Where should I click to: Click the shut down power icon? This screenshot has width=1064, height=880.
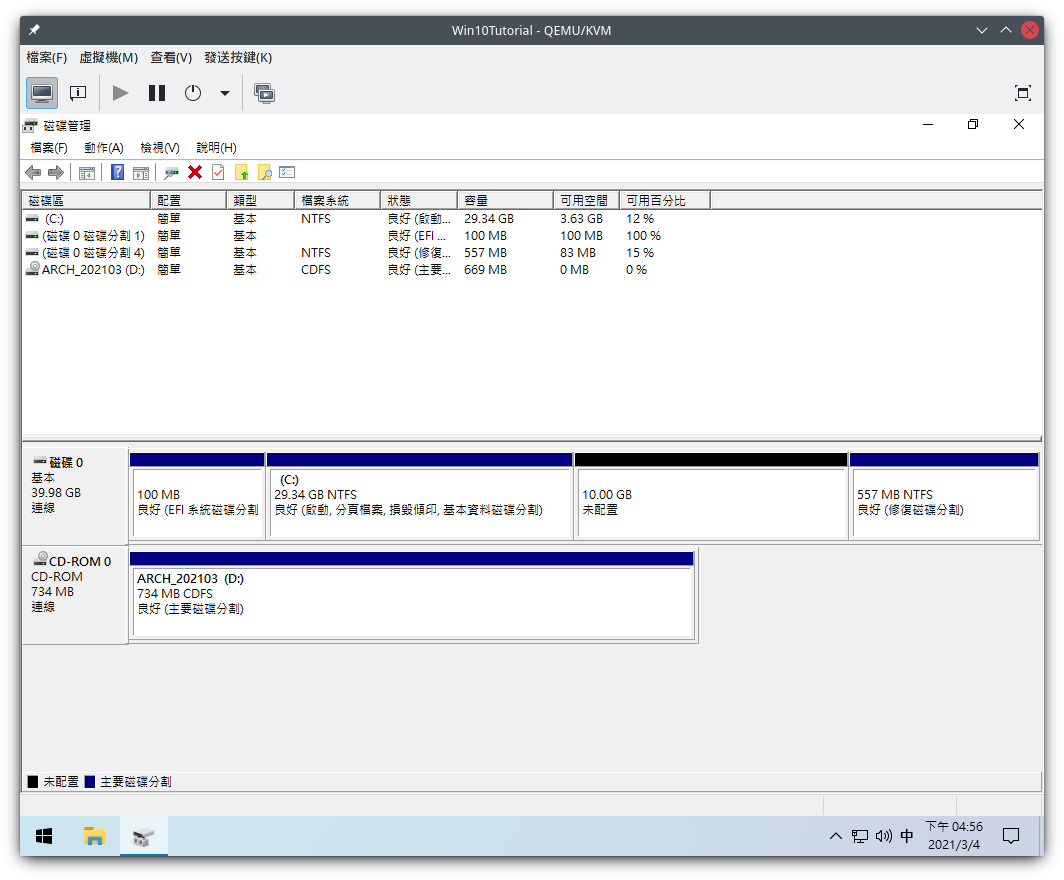[193, 93]
